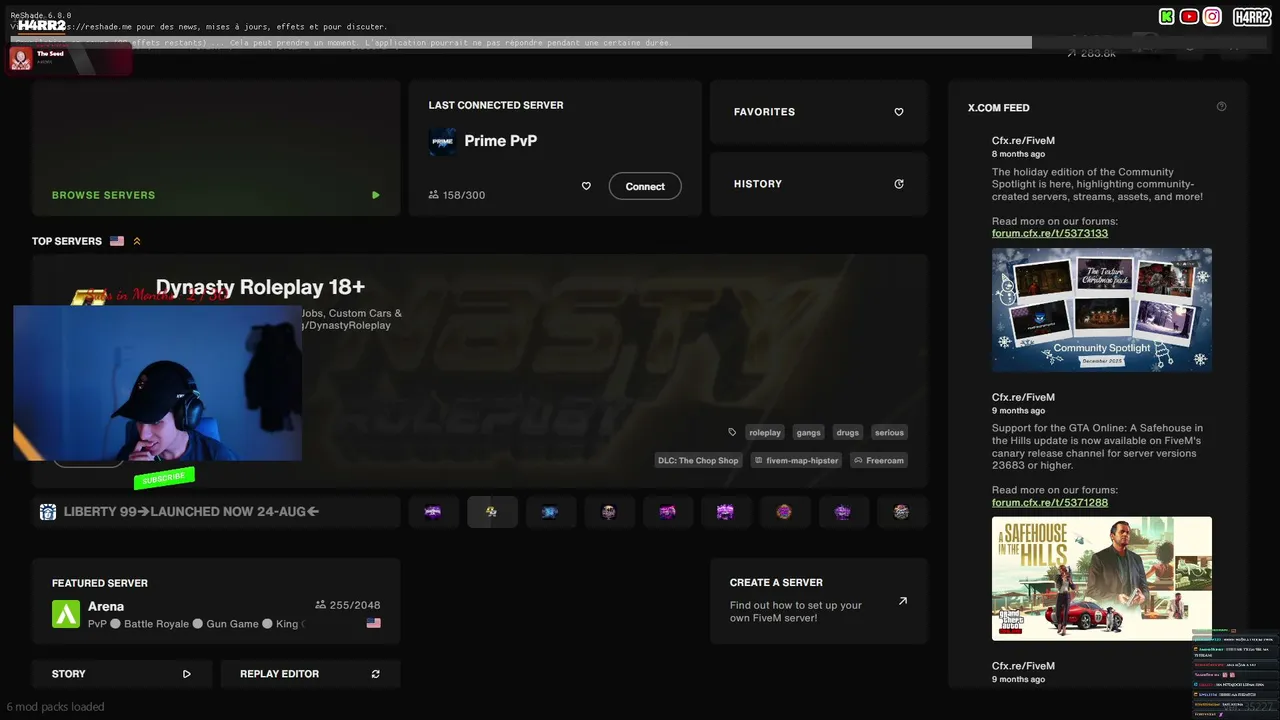Click the US flag on the Arena card
This screenshot has height=720, width=1280.
(374, 623)
